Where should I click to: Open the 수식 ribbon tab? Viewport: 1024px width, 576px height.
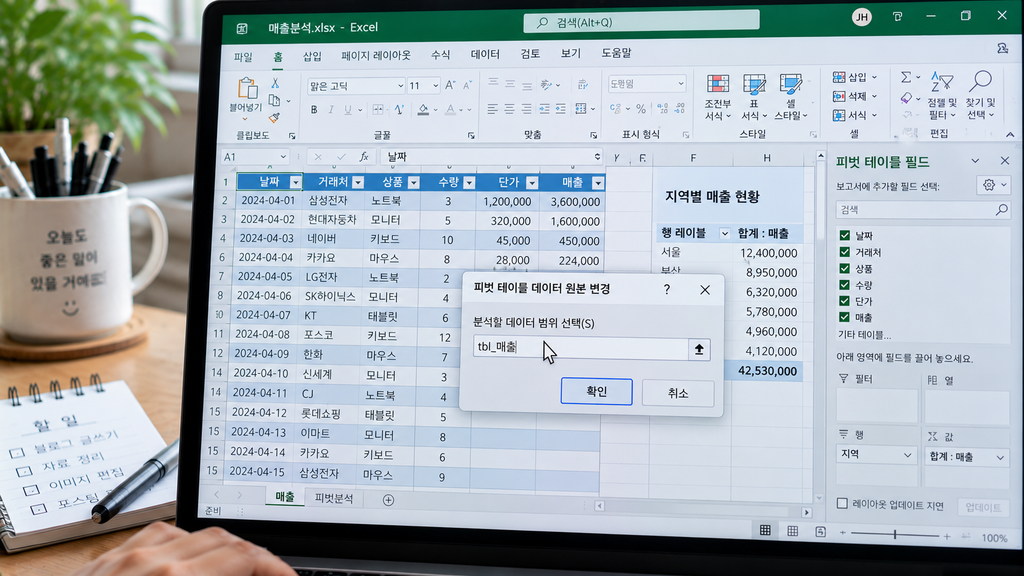pyautogui.click(x=441, y=55)
